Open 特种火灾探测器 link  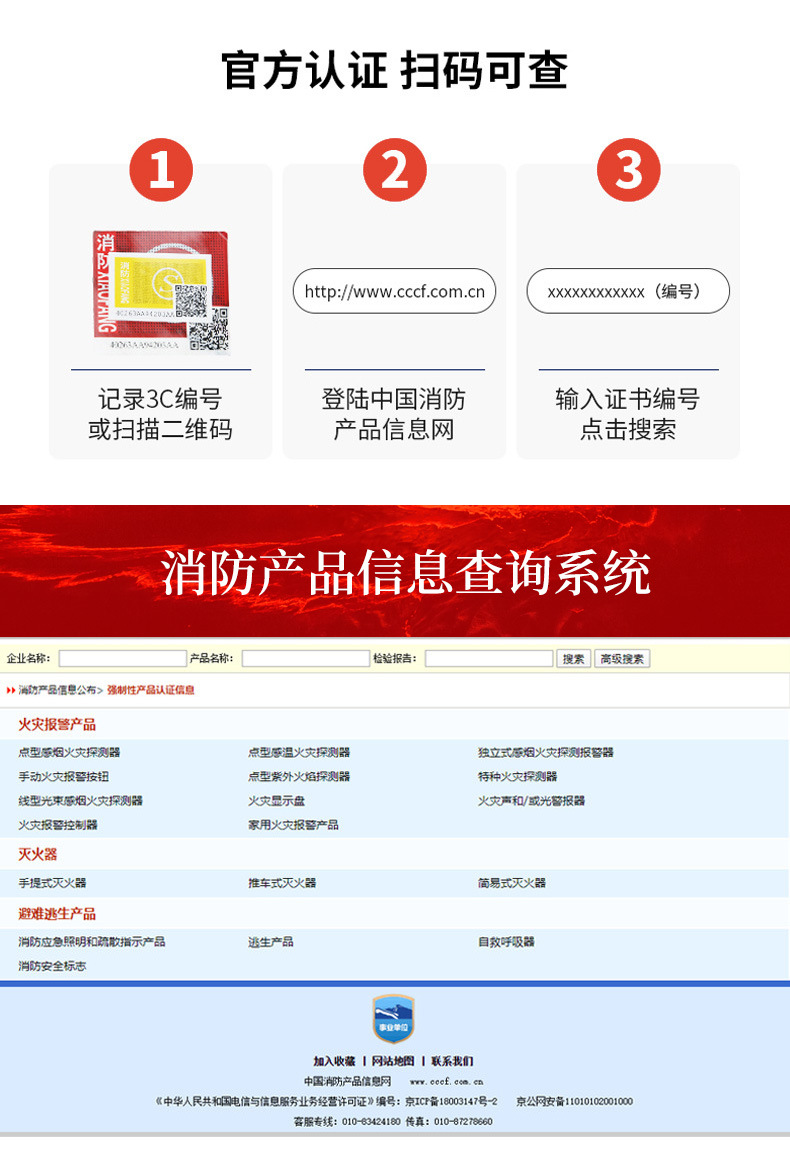517,776
